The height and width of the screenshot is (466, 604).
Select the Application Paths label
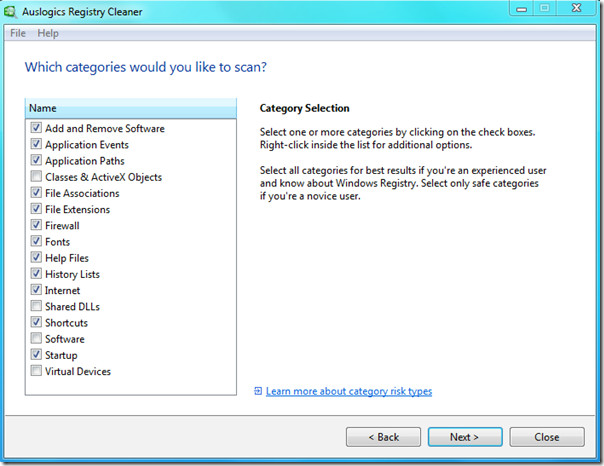85,161
